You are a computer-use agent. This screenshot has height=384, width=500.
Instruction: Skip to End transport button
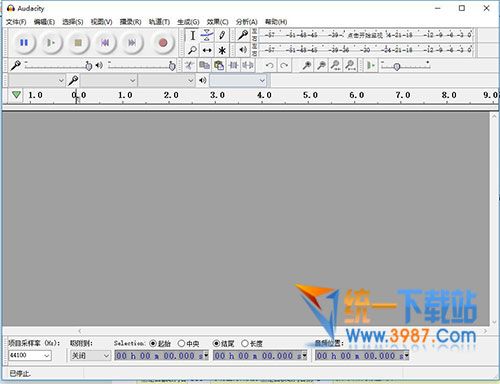coord(132,43)
